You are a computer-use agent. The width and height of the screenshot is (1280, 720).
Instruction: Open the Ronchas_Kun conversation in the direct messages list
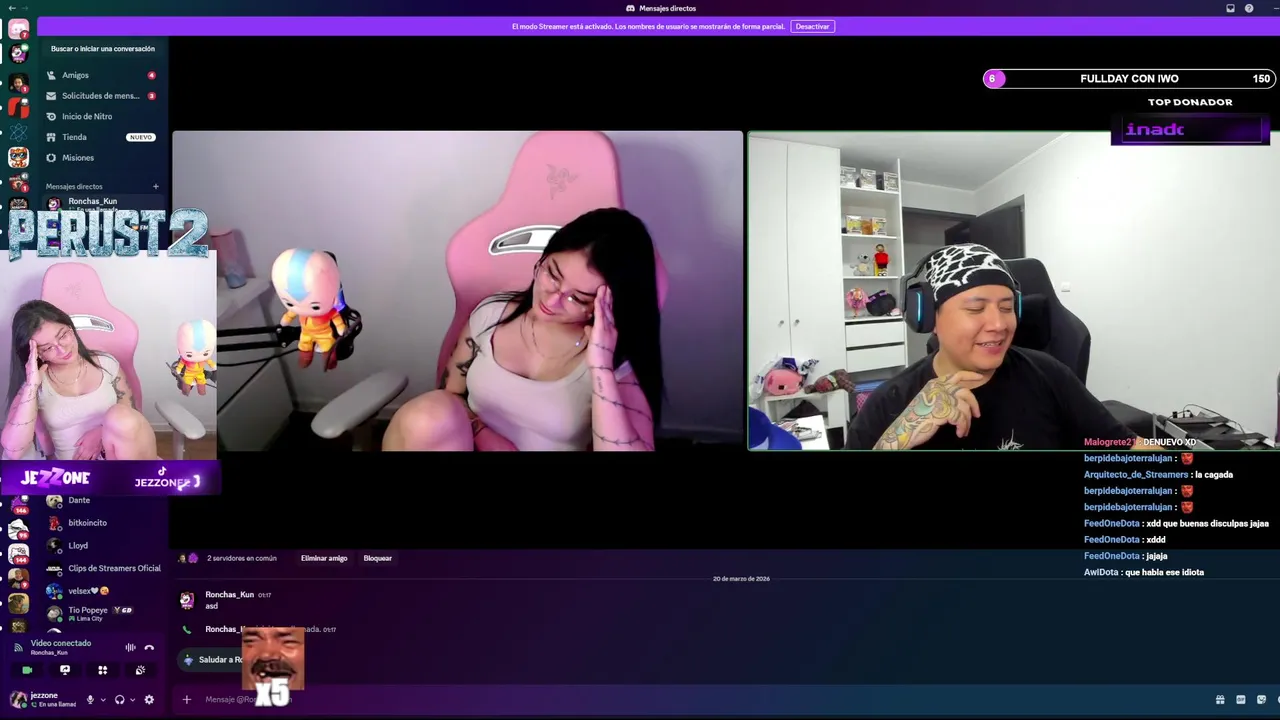tap(101, 203)
